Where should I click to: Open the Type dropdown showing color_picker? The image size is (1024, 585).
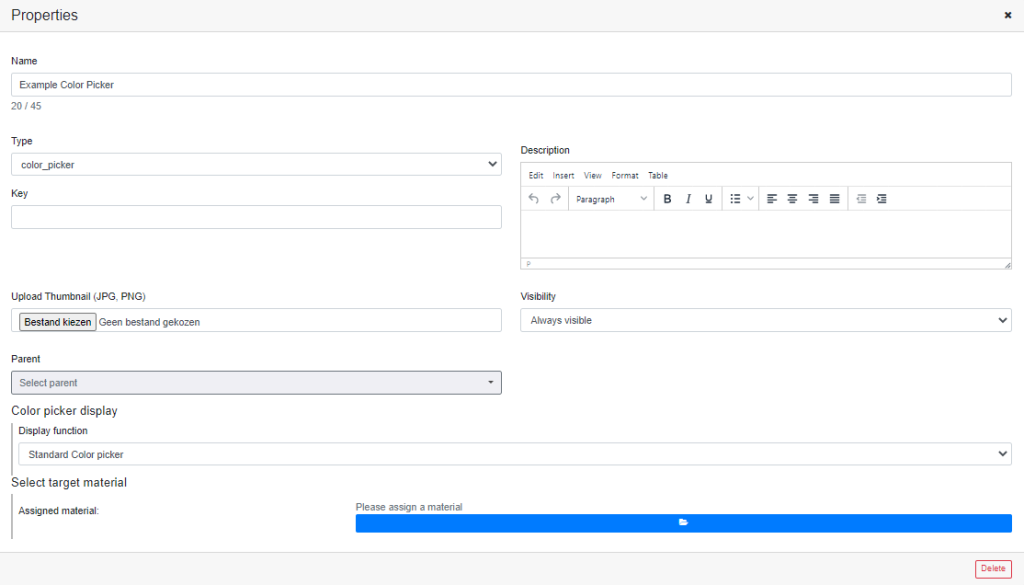(256, 163)
